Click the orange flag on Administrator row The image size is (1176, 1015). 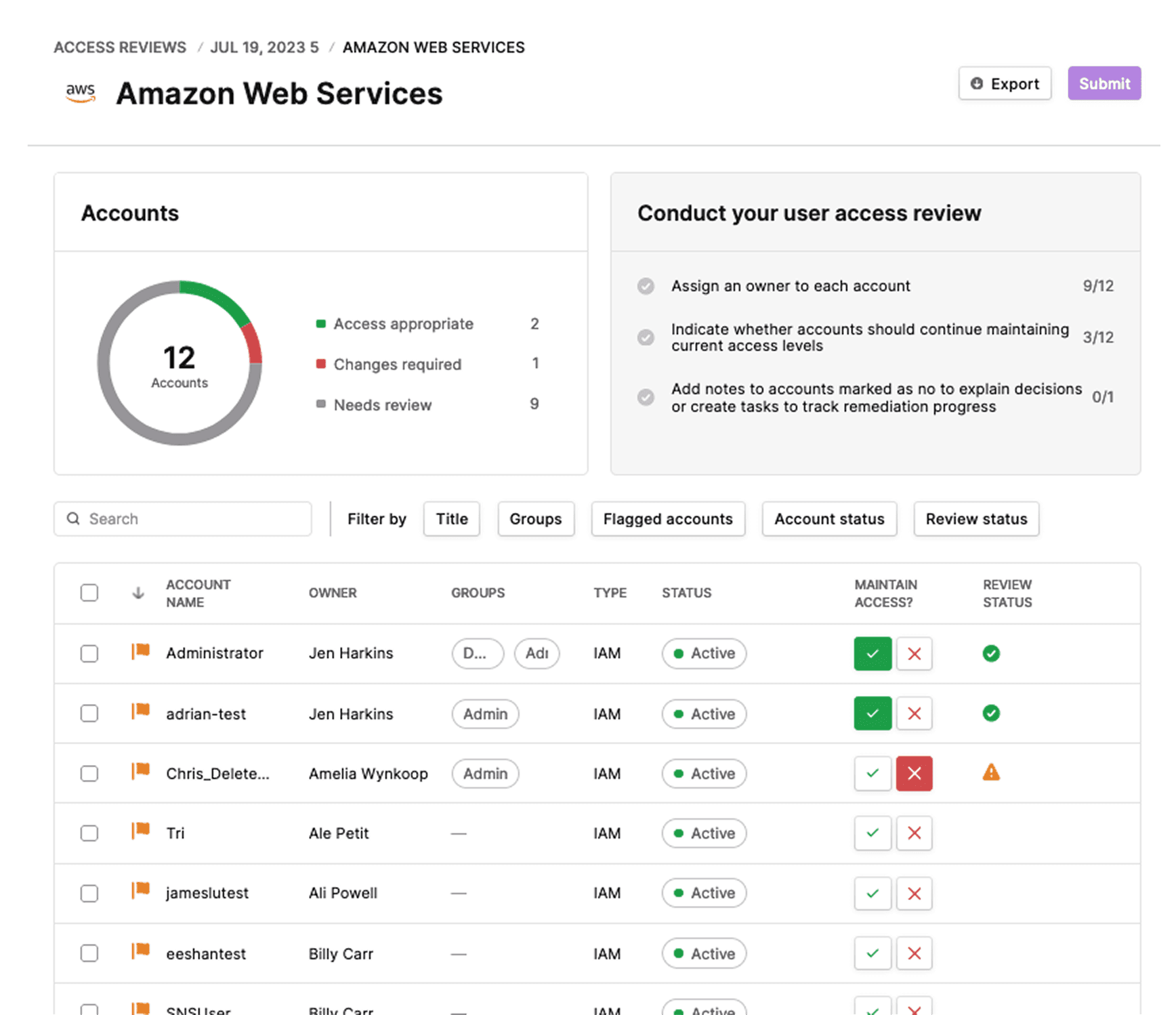pos(141,652)
